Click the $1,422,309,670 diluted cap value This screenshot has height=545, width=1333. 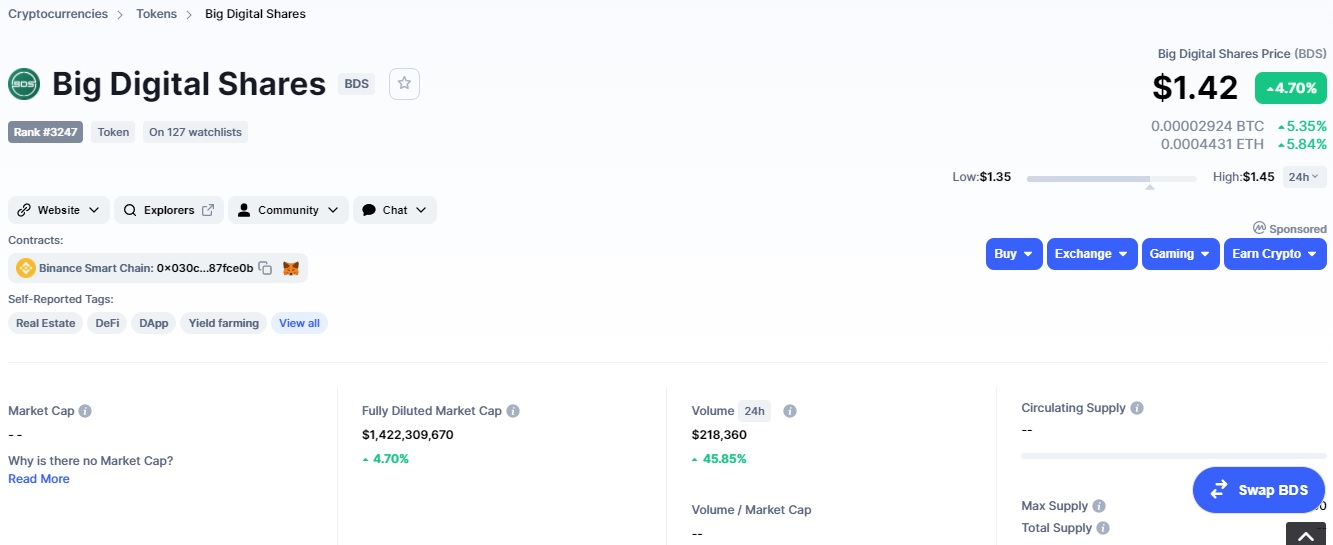408,435
